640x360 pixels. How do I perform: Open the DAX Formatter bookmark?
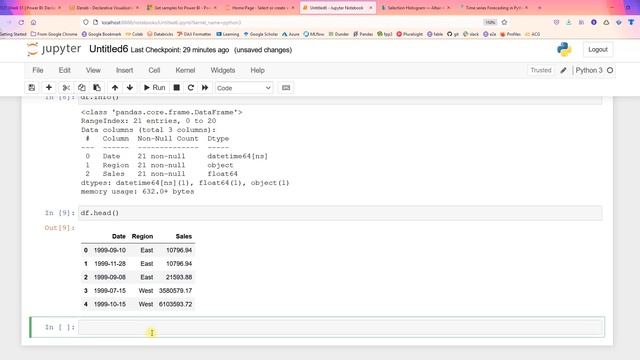click(194, 34)
